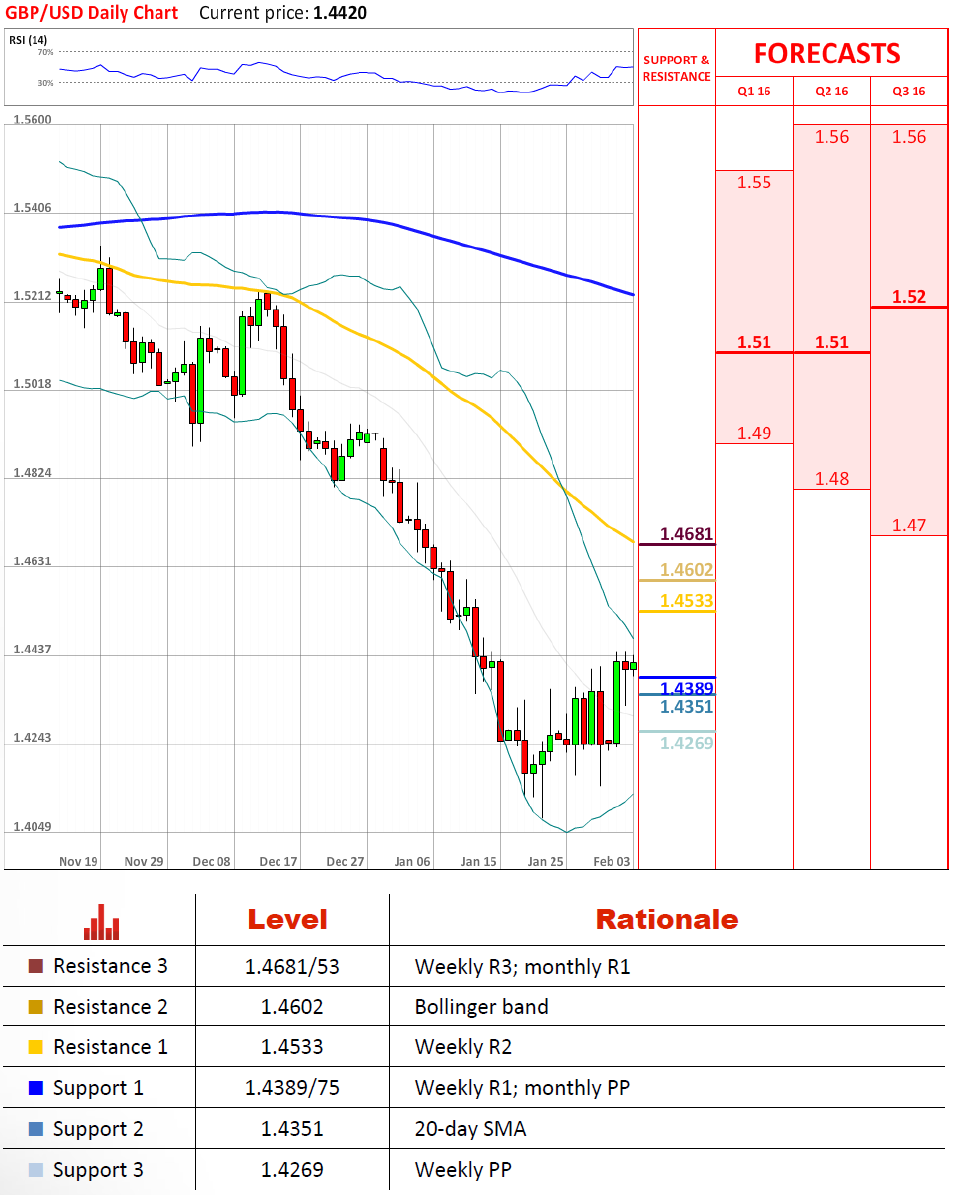
Task: Click the Resistance 2 gold color swatch
Action: pyautogui.click(x=36, y=1007)
